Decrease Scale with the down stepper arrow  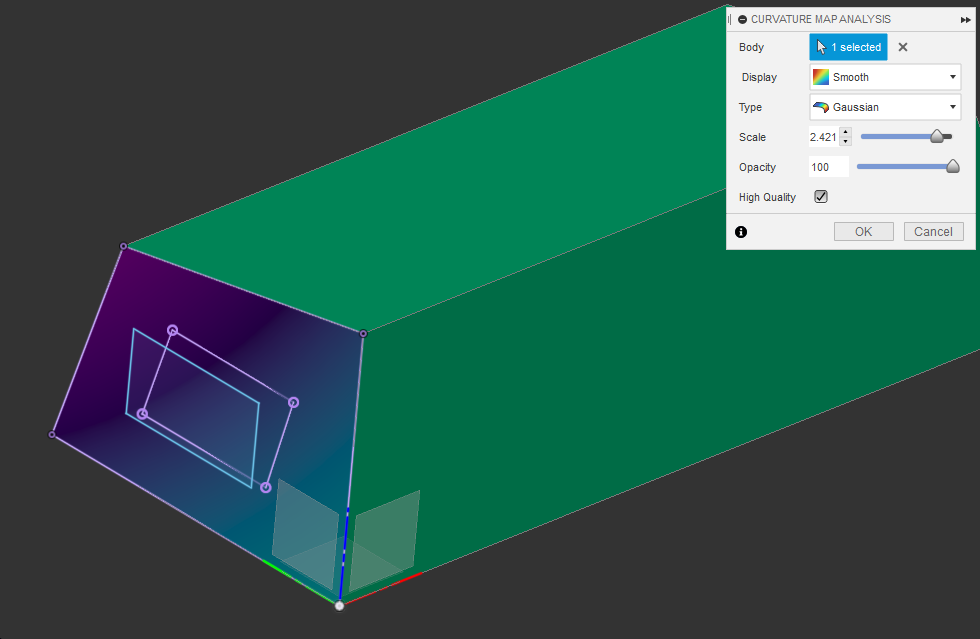point(846,141)
